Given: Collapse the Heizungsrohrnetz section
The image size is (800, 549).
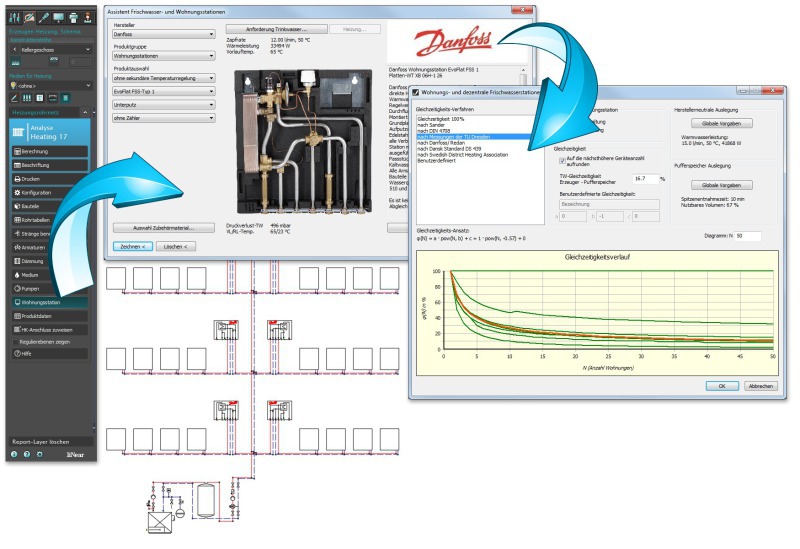Looking at the screenshot, I should point(85,112).
